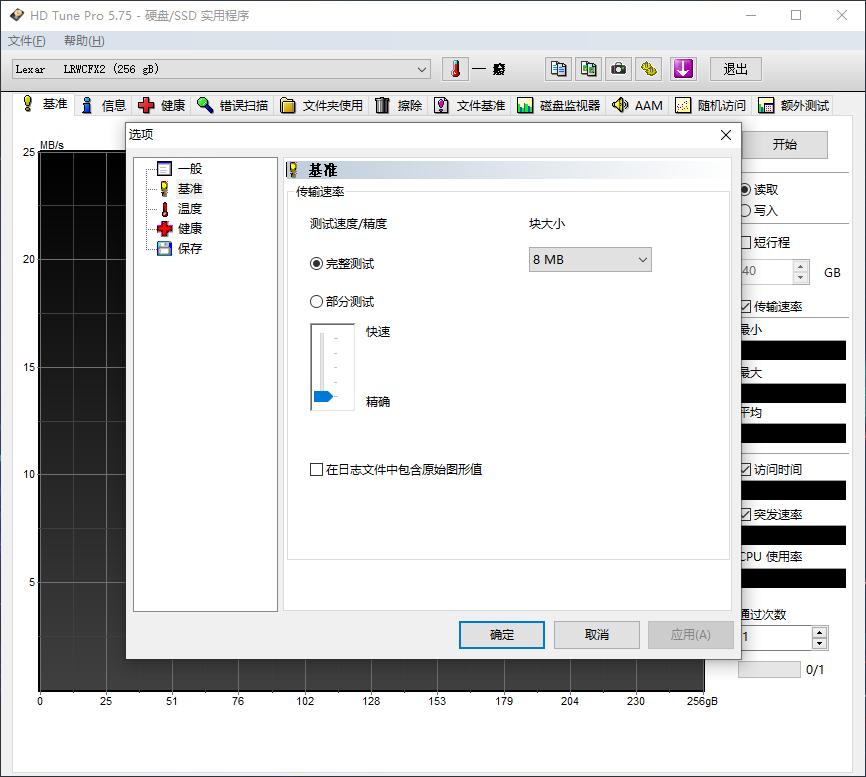
Task: Open the options tools icon in toolbar
Action: [x=650, y=69]
